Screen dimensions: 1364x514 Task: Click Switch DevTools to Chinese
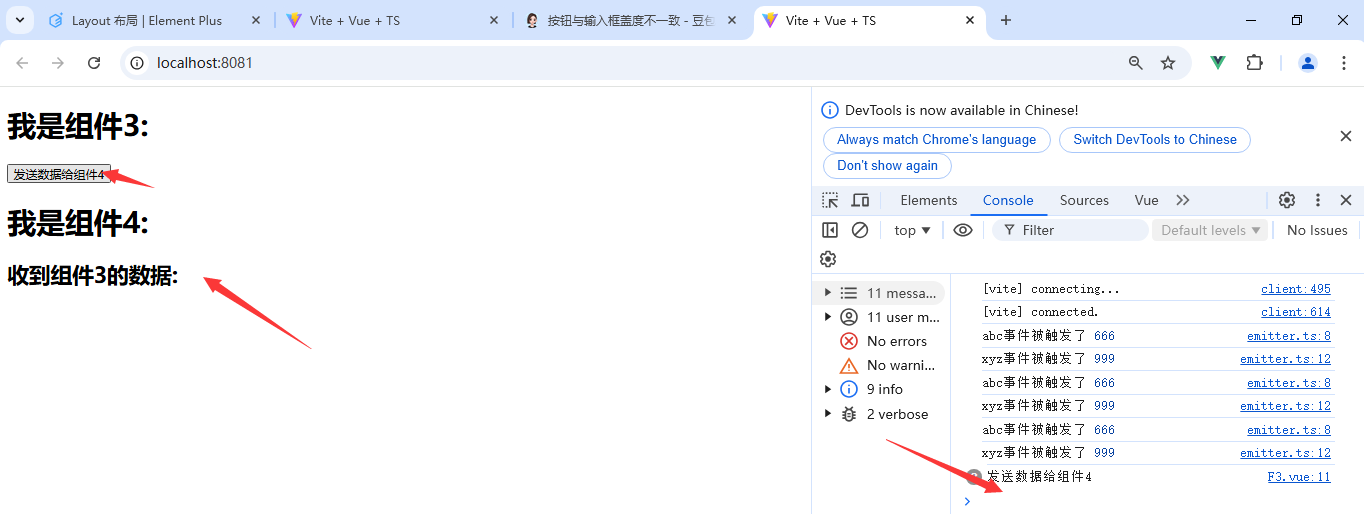(x=1155, y=139)
